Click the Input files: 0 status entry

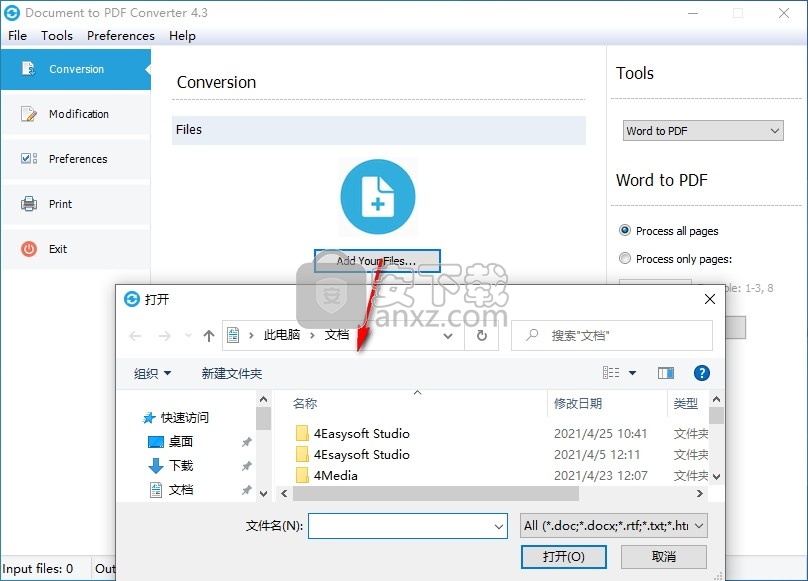point(38,569)
